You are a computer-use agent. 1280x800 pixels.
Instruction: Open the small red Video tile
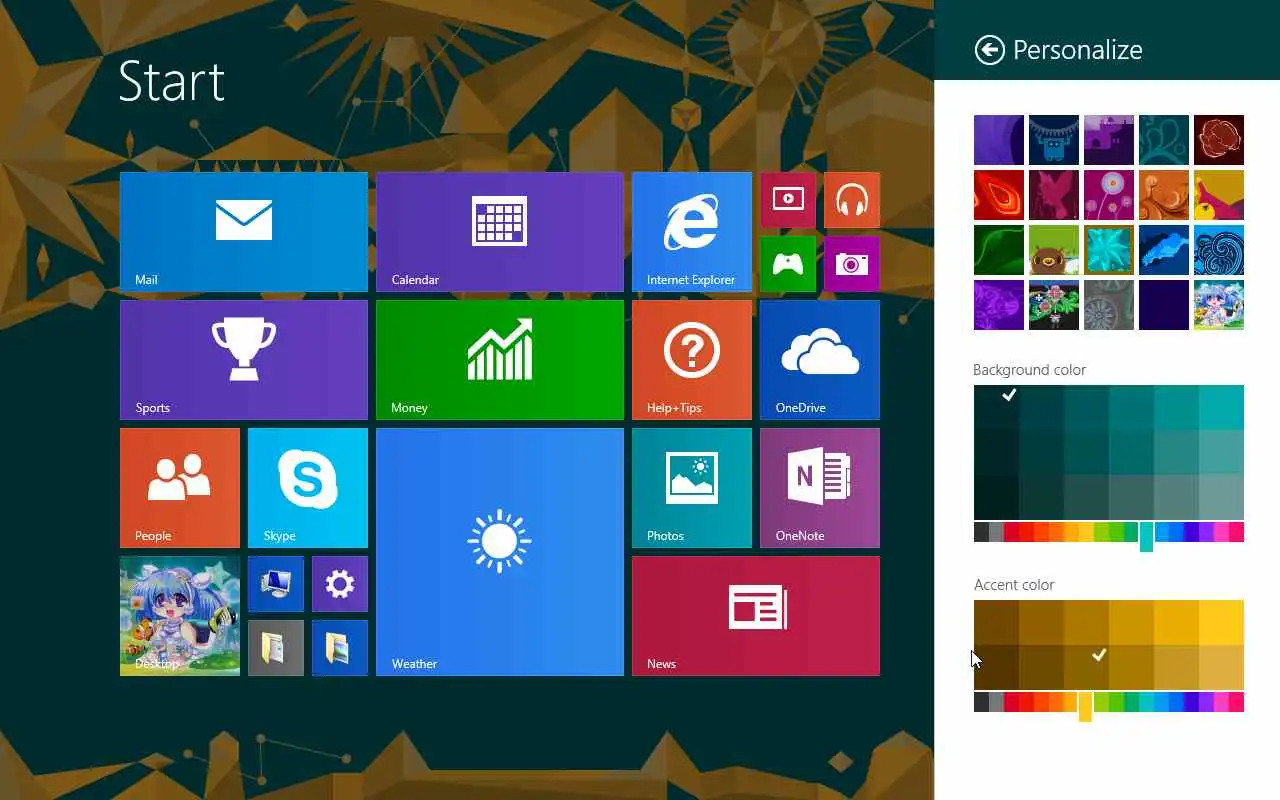coord(788,199)
